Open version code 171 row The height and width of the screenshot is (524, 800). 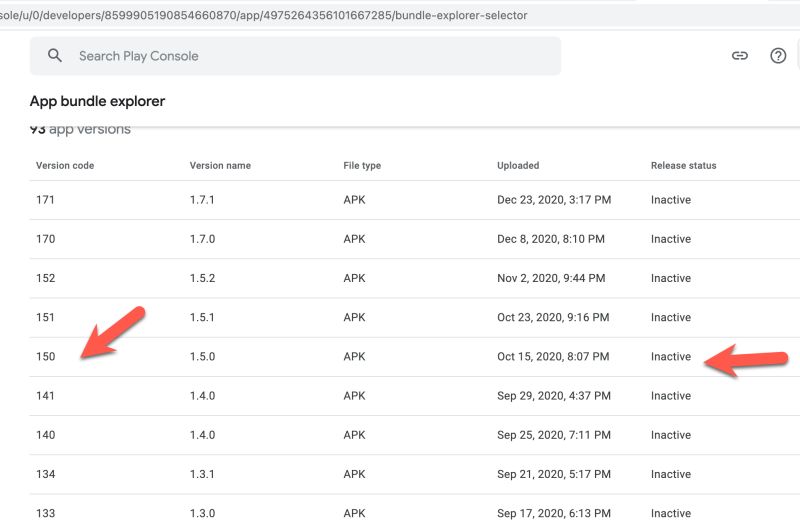414,200
